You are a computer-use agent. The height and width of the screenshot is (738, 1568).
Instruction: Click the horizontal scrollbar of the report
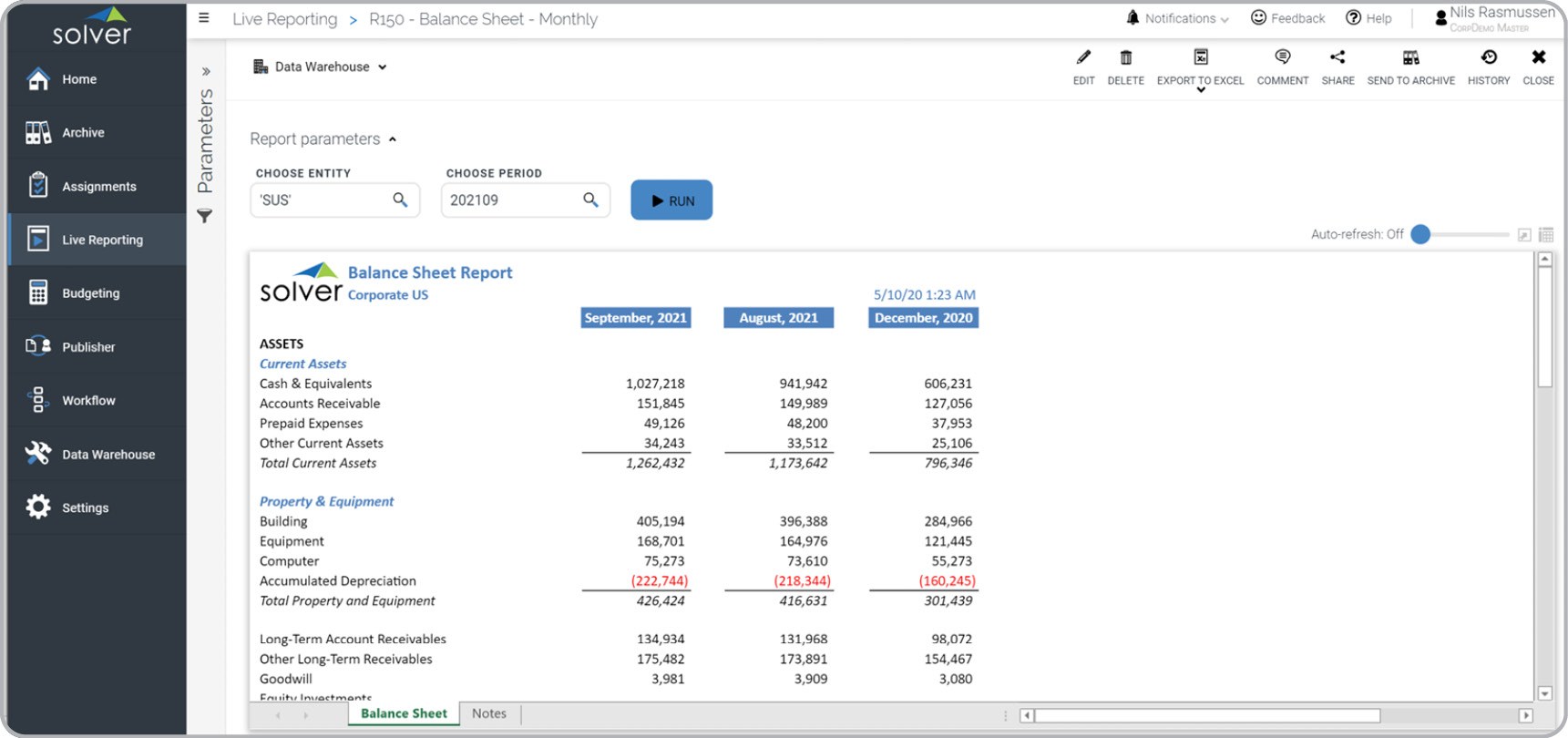pos(1206,715)
